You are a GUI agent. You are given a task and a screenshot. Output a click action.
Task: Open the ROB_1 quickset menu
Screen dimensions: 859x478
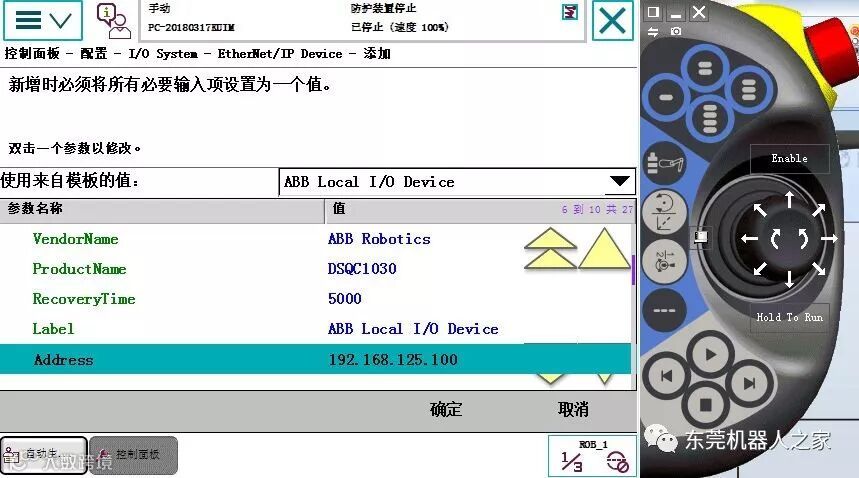(592, 456)
